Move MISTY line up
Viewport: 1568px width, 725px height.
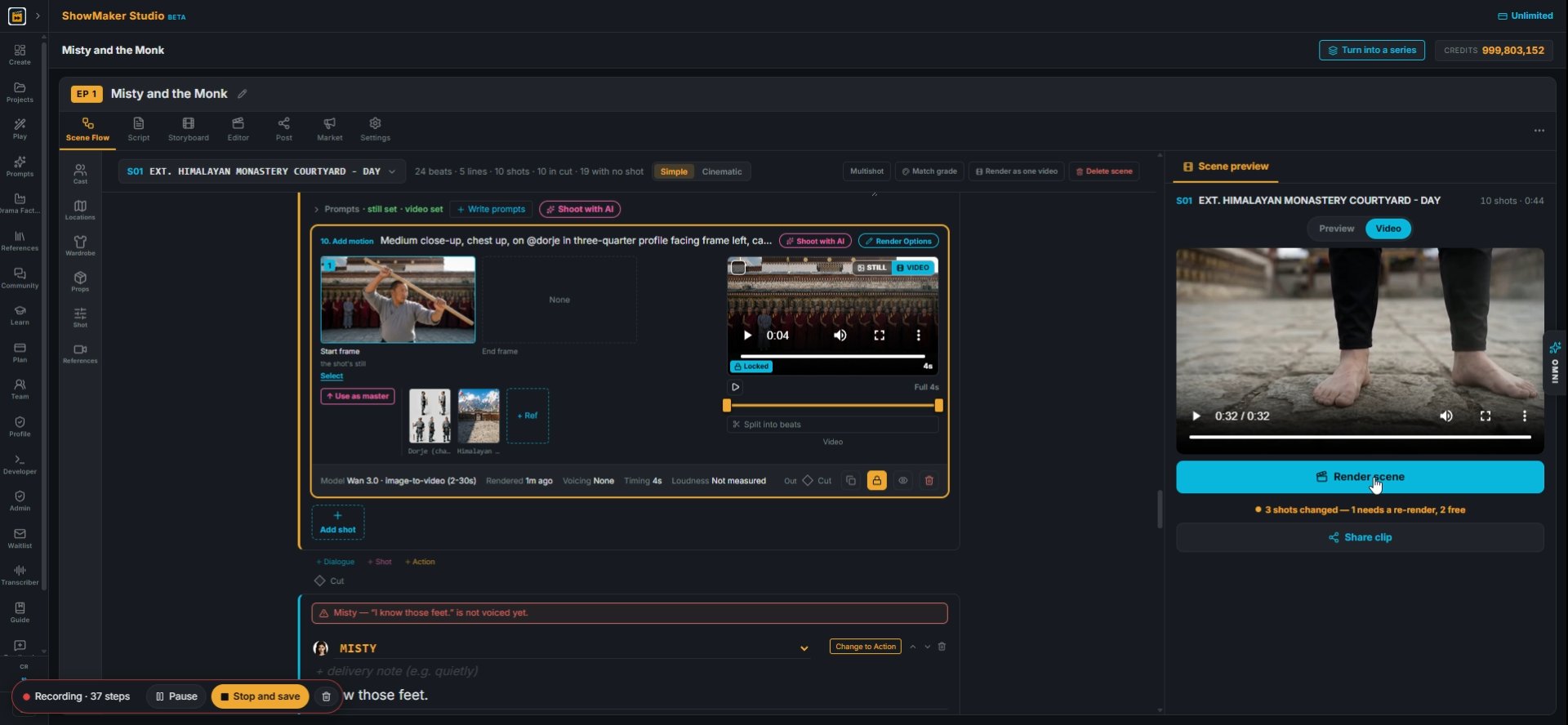(x=913, y=647)
